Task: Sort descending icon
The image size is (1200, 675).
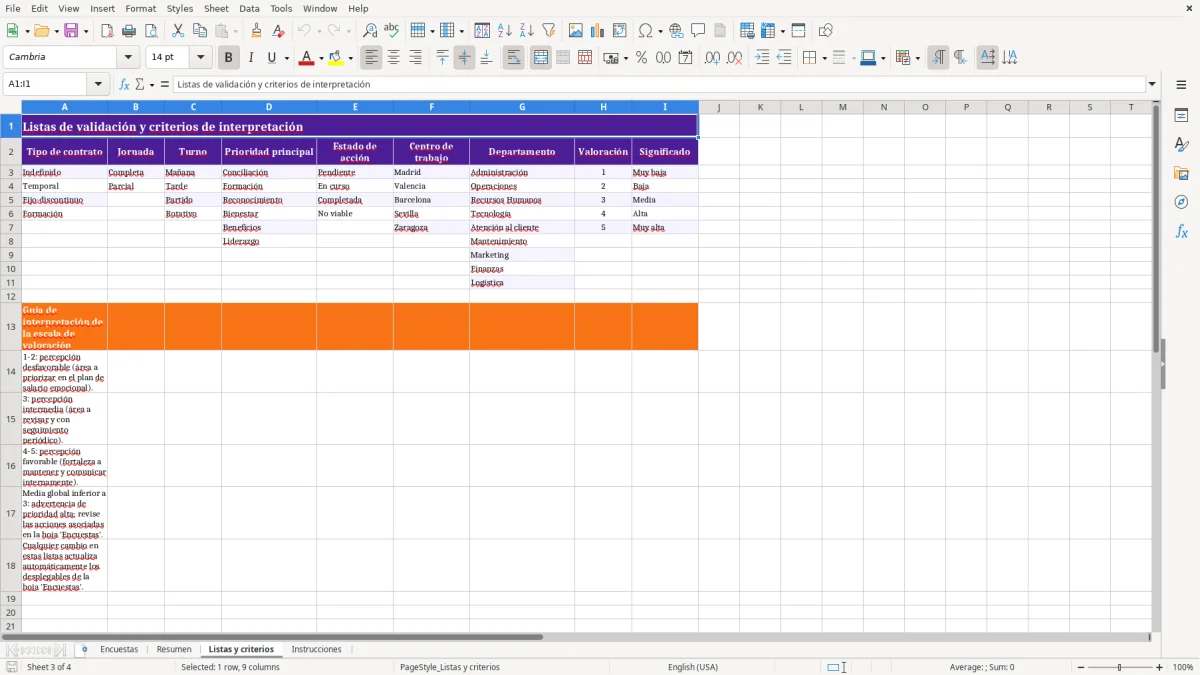Action: [x=526, y=31]
